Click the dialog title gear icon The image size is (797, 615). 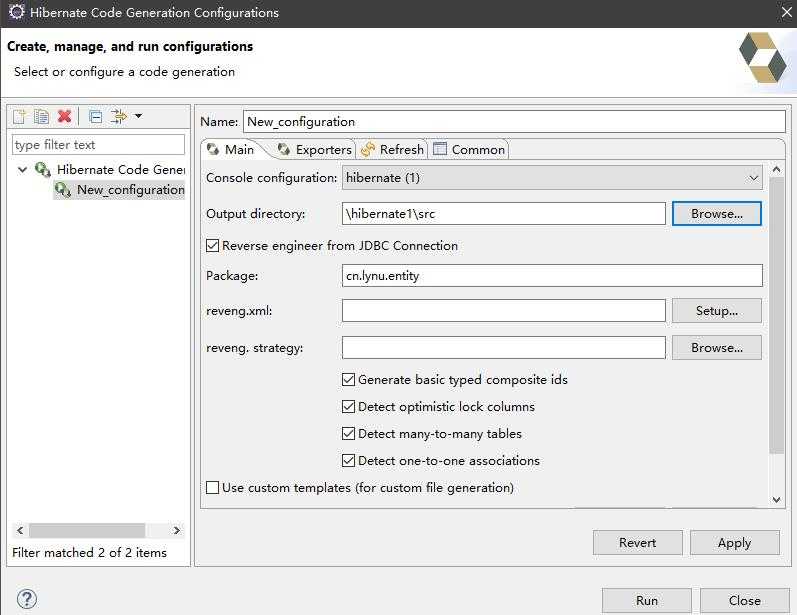point(16,12)
